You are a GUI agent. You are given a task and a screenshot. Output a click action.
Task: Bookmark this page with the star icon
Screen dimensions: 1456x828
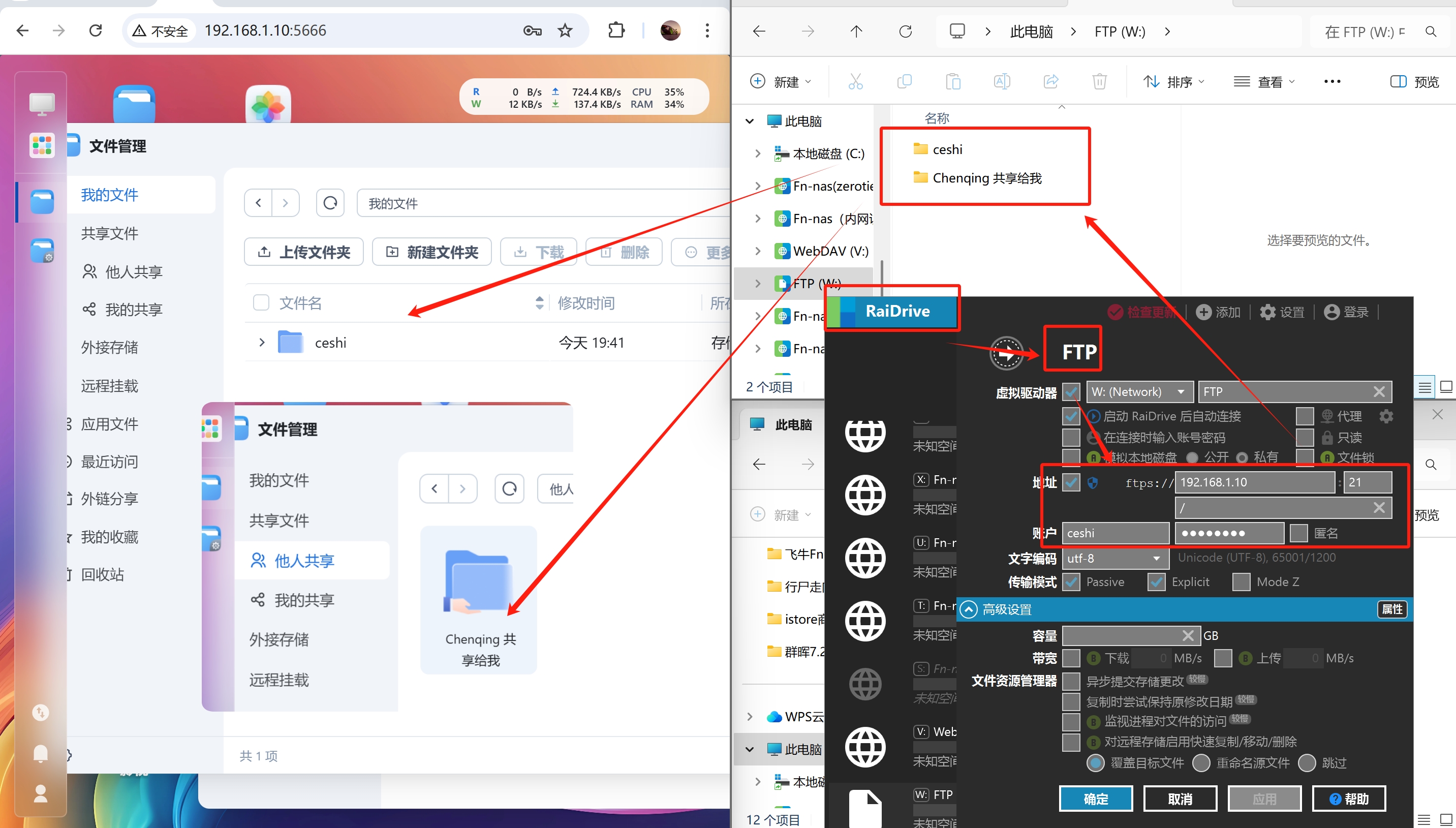click(565, 30)
